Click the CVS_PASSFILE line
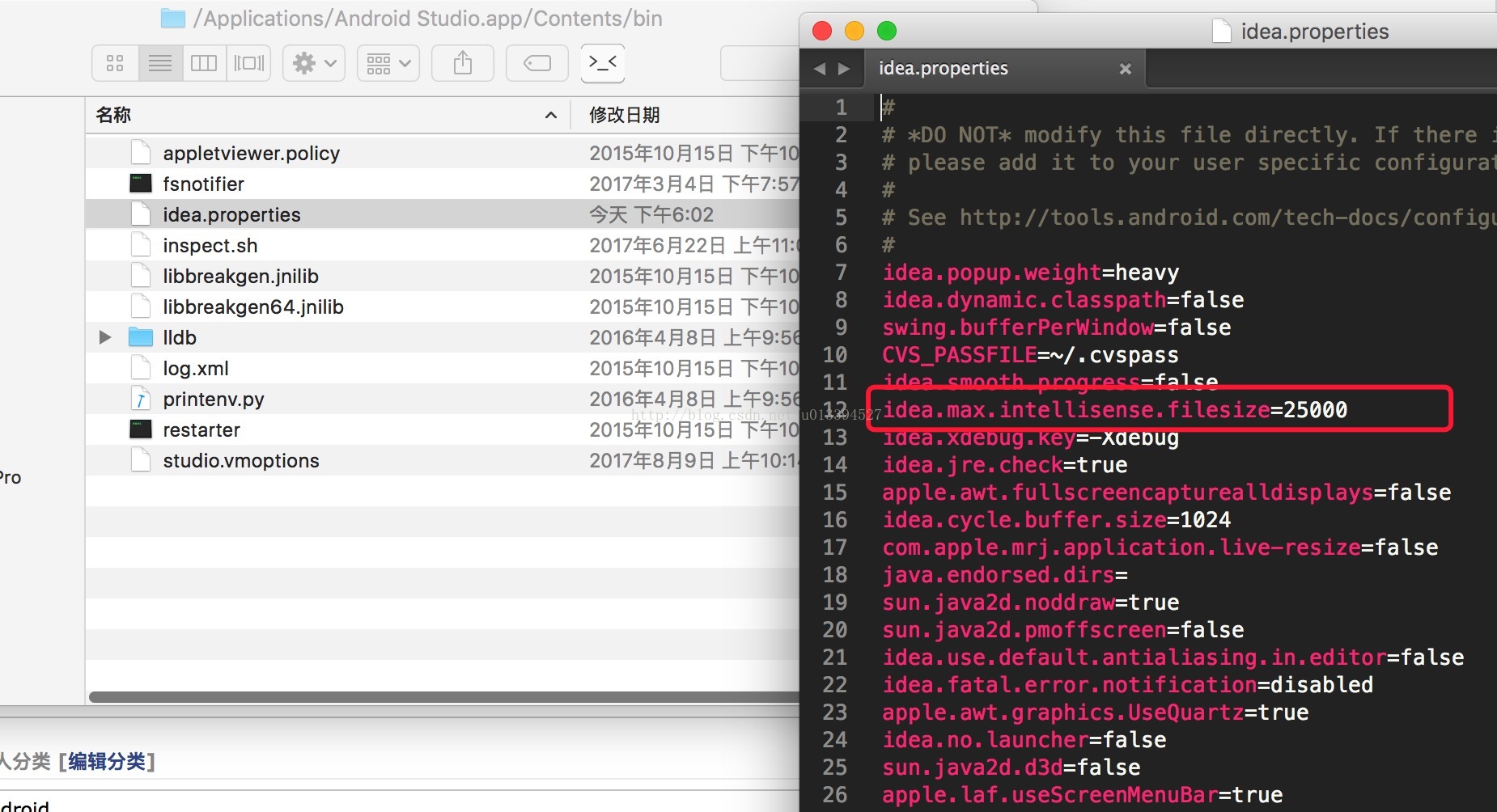Image resolution: width=1497 pixels, height=812 pixels. (1030, 355)
